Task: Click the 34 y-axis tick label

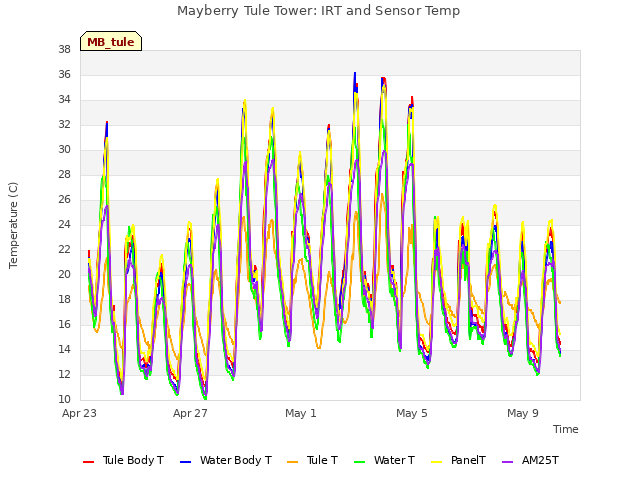Action: 64,100
